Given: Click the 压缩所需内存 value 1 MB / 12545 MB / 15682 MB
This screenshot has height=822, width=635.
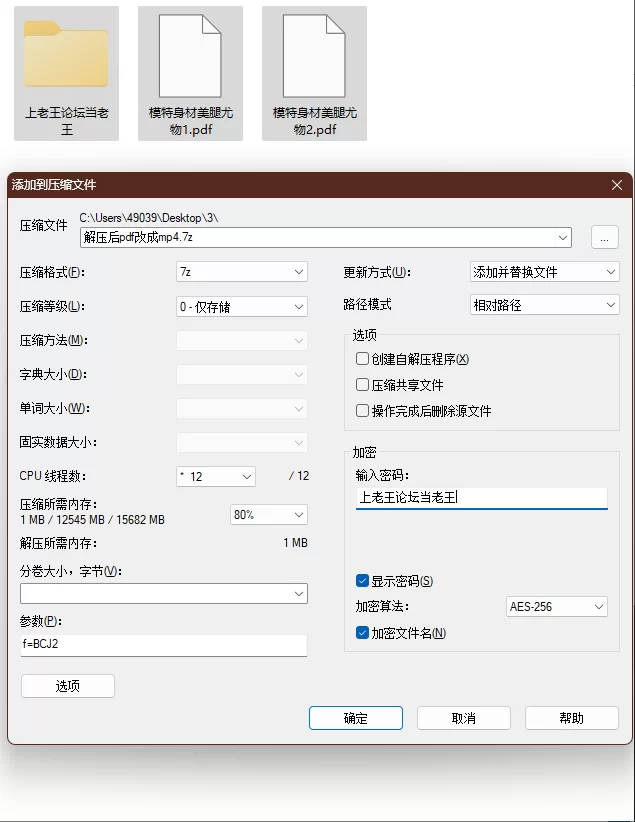Looking at the screenshot, I should pos(92,520).
